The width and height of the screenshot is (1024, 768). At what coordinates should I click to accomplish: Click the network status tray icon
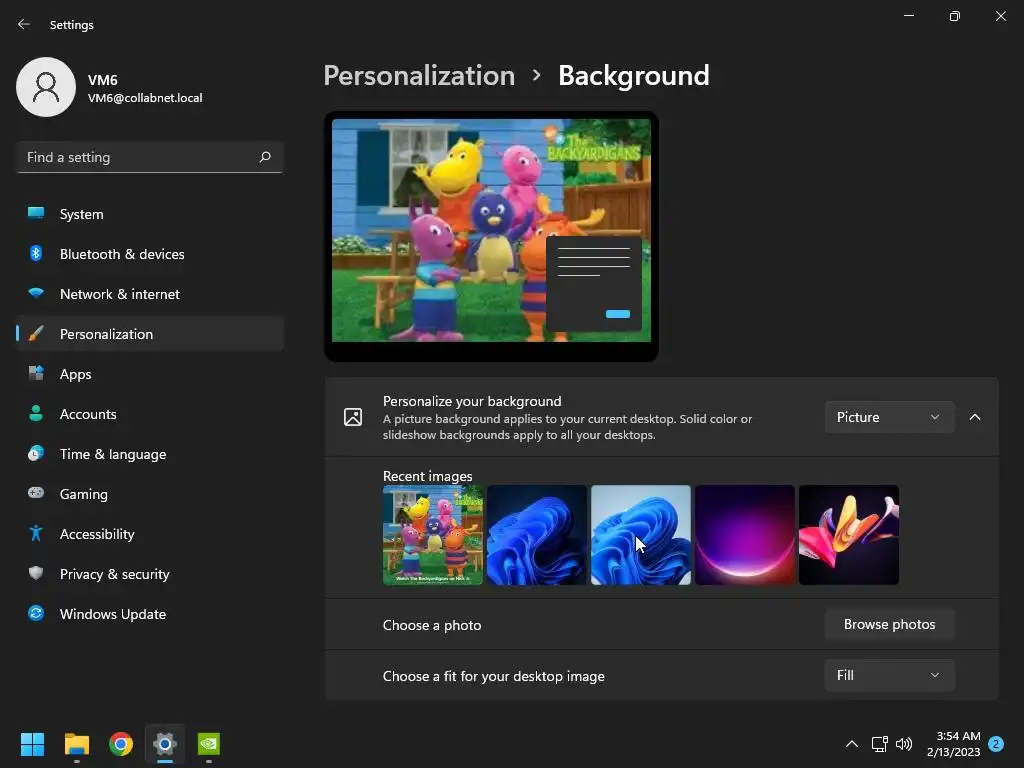879,744
